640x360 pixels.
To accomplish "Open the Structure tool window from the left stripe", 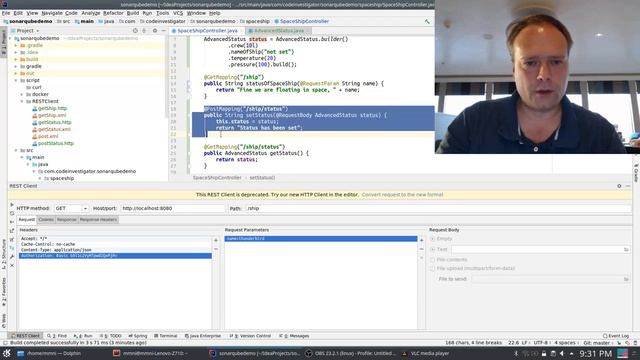I will click(4, 254).
